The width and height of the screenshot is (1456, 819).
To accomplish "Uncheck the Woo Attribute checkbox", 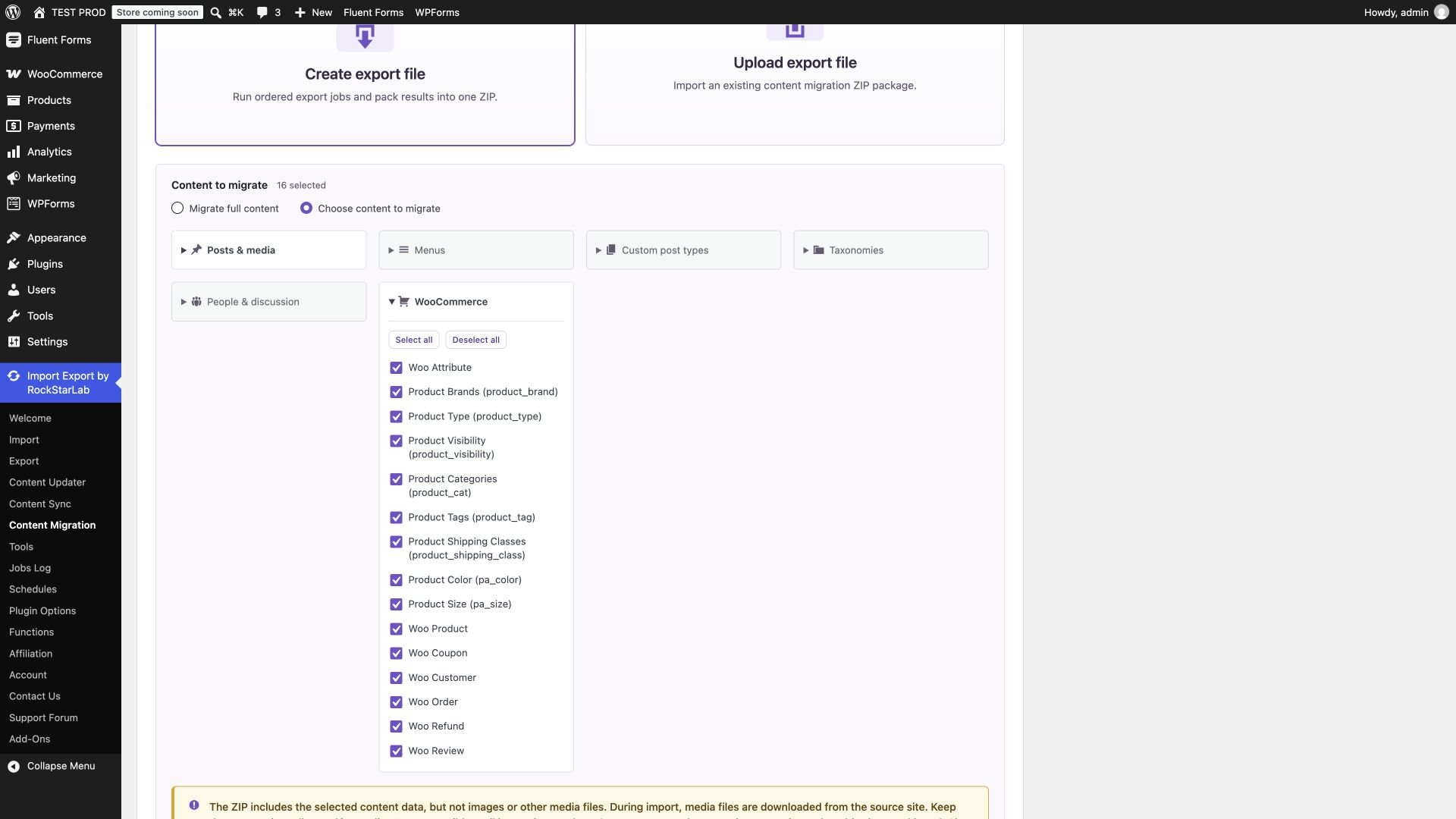I will click(x=396, y=368).
